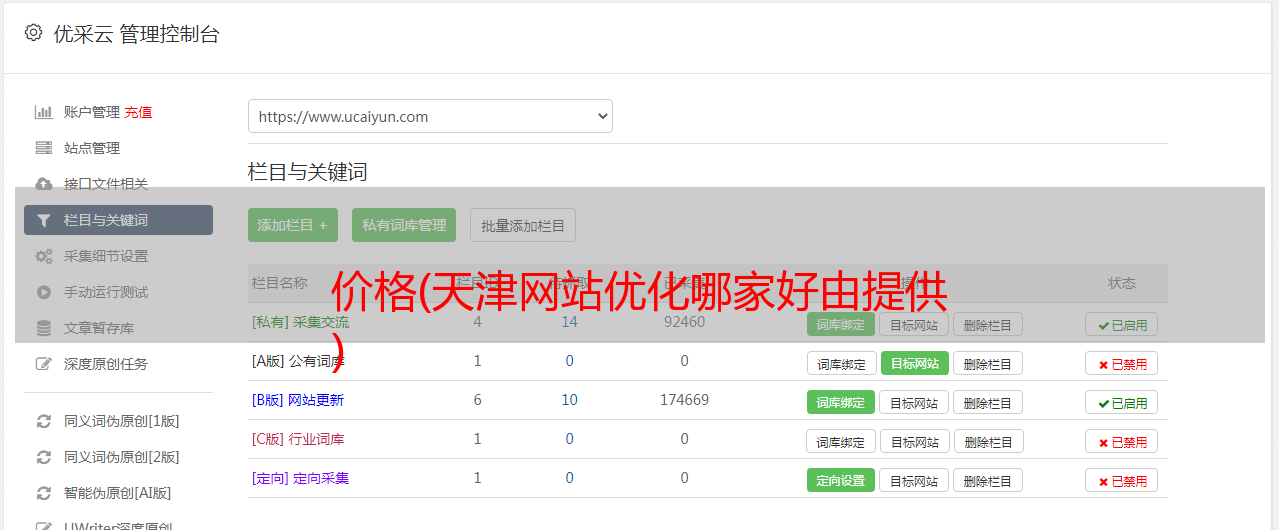
Task: Click the refresh icon for 同义词伪原创[1版]
Action: pyautogui.click(x=43, y=421)
